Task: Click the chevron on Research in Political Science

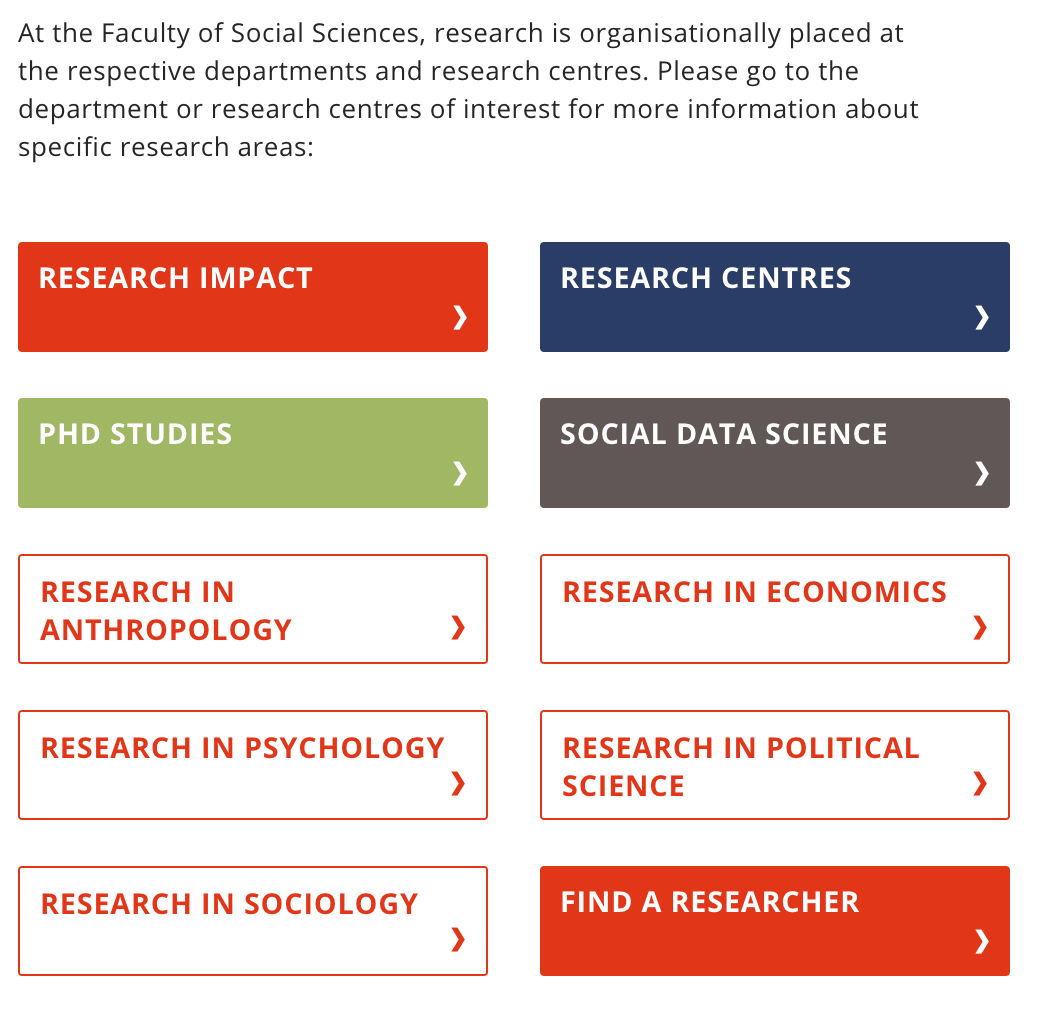Action: (x=980, y=783)
